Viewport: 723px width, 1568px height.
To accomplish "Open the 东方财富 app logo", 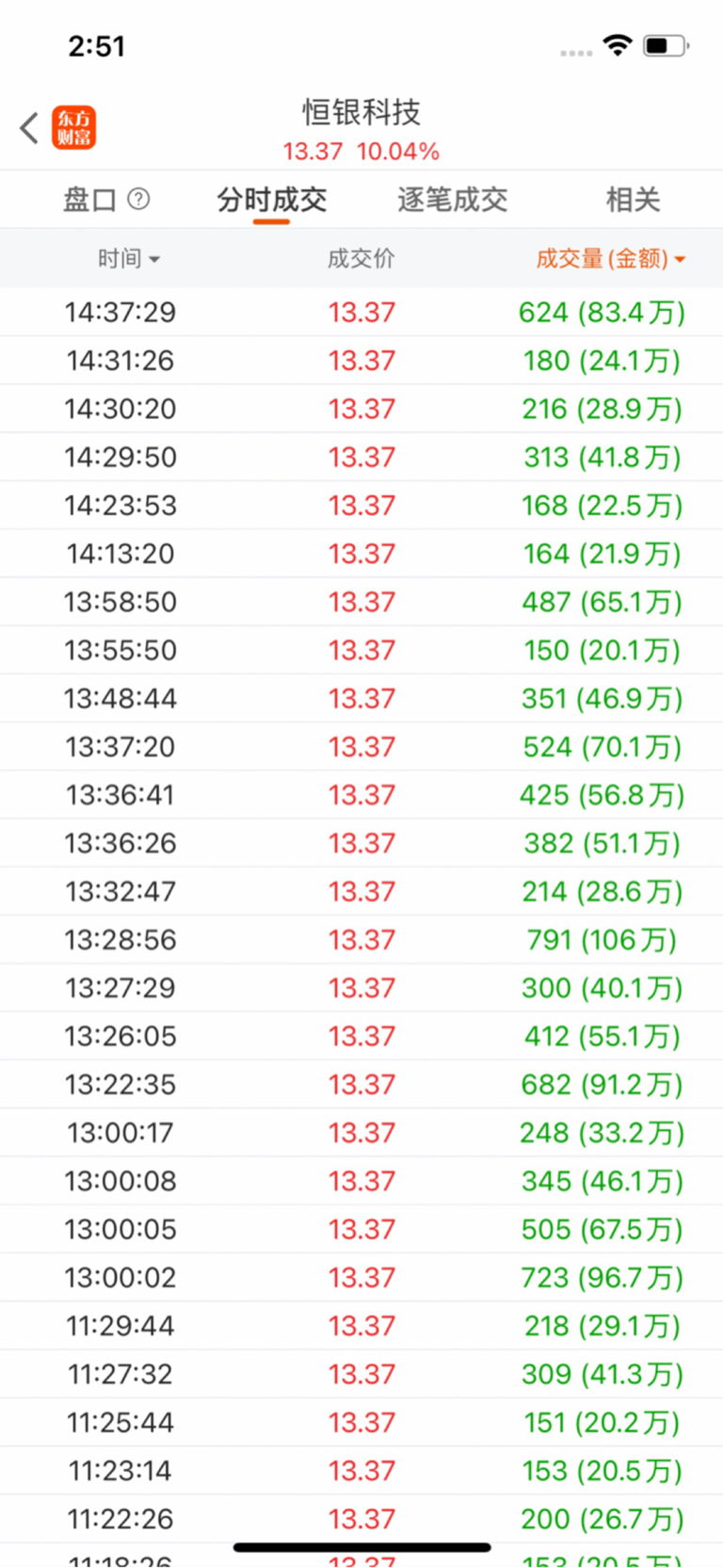I will (73, 128).
